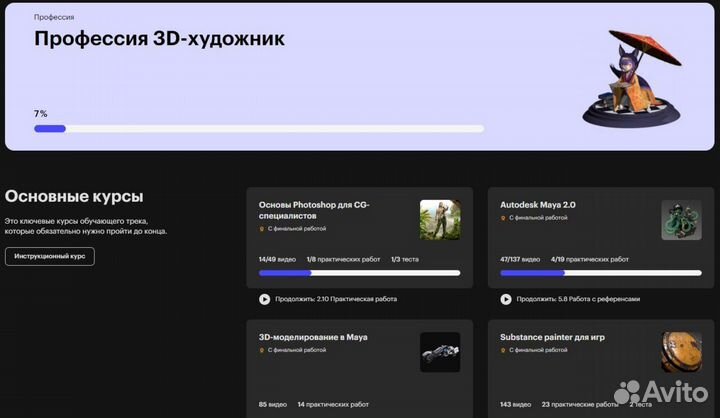Screen dimensions: 720x418
Task: Continue with 2.10 Практическая работа link
Action: [x=336, y=299]
